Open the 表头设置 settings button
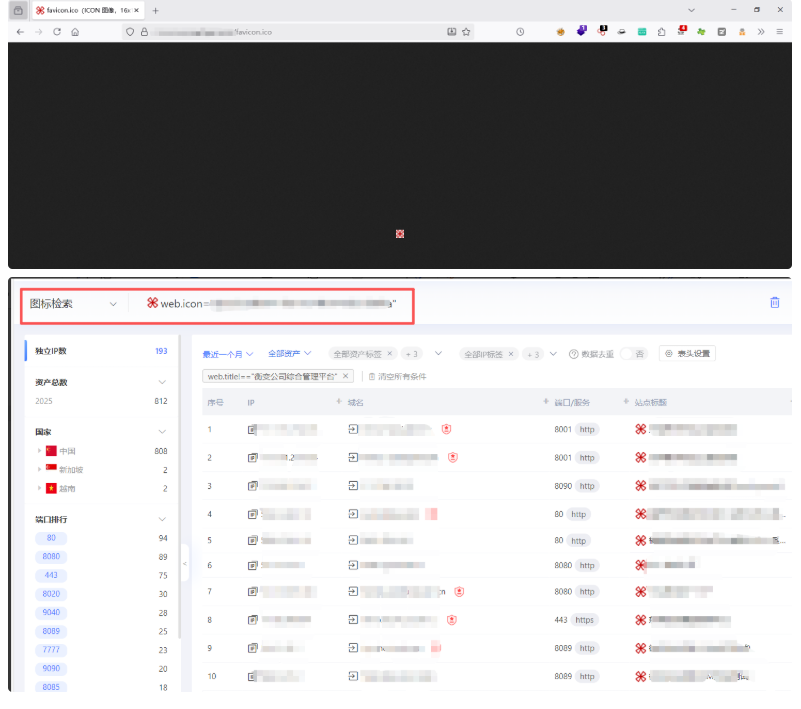The height and width of the screenshot is (709, 801). point(686,353)
